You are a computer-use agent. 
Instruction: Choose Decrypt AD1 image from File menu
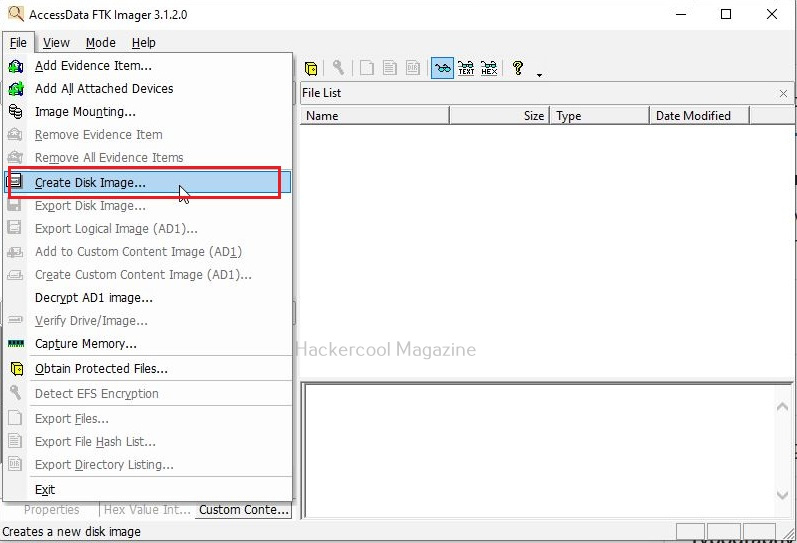93,298
